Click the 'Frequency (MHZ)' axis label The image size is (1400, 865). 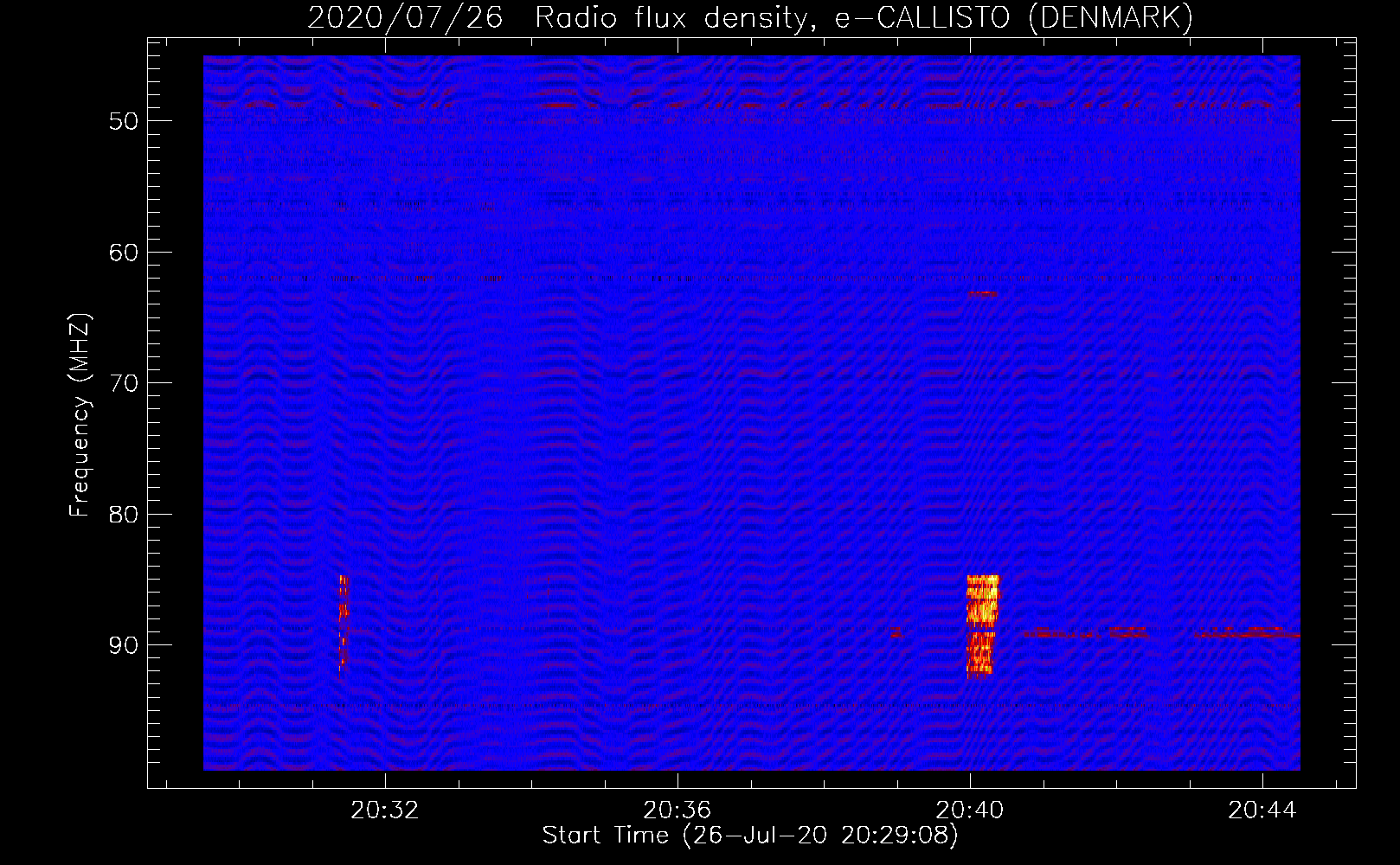coord(79,414)
